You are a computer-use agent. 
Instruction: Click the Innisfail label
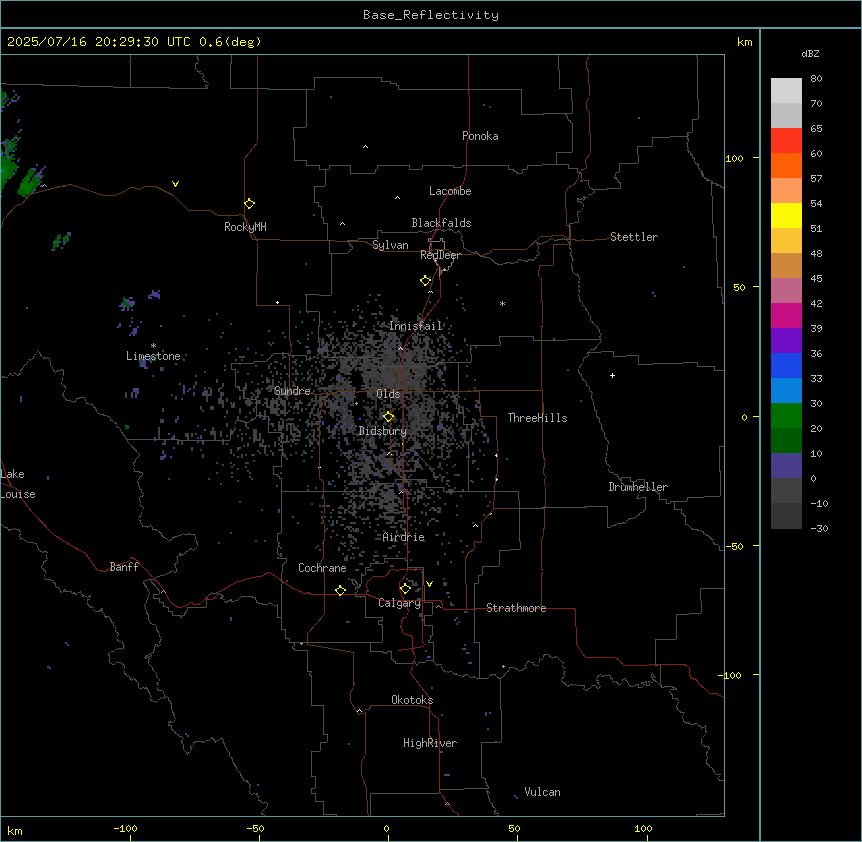click(x=415, y=326)
